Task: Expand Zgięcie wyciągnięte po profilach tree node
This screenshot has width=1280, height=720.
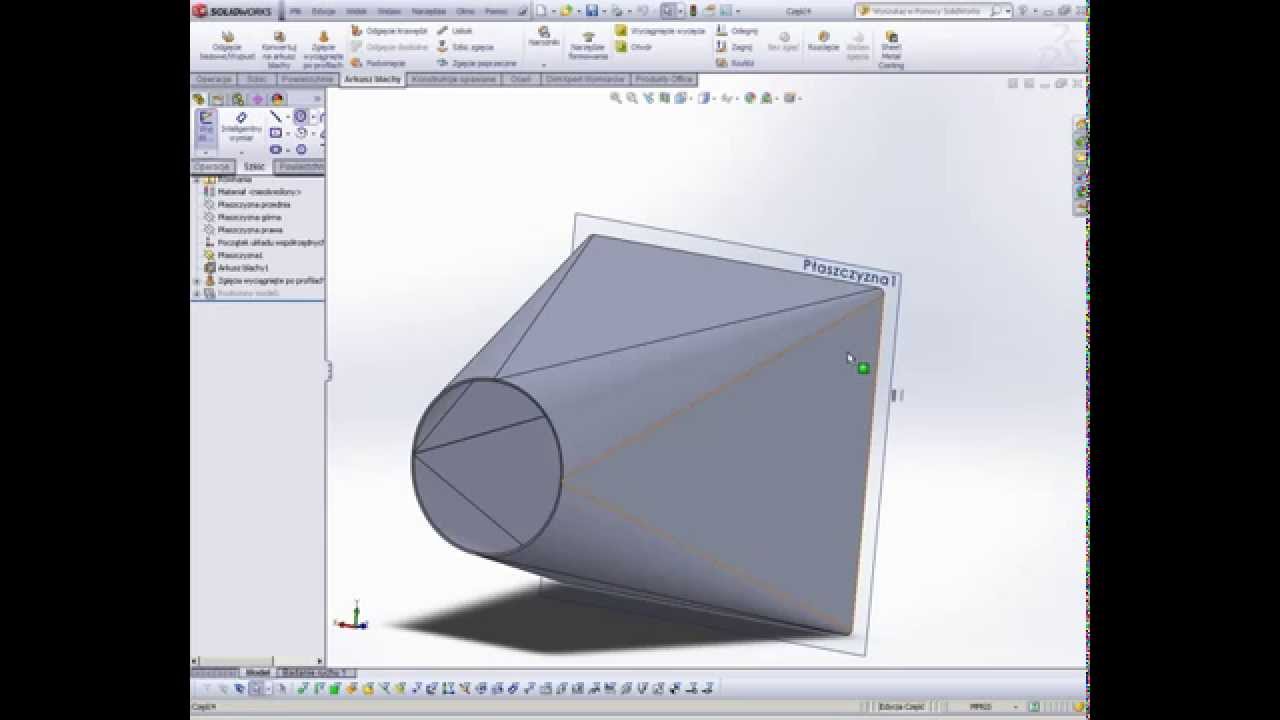Action: coord(197,281)
